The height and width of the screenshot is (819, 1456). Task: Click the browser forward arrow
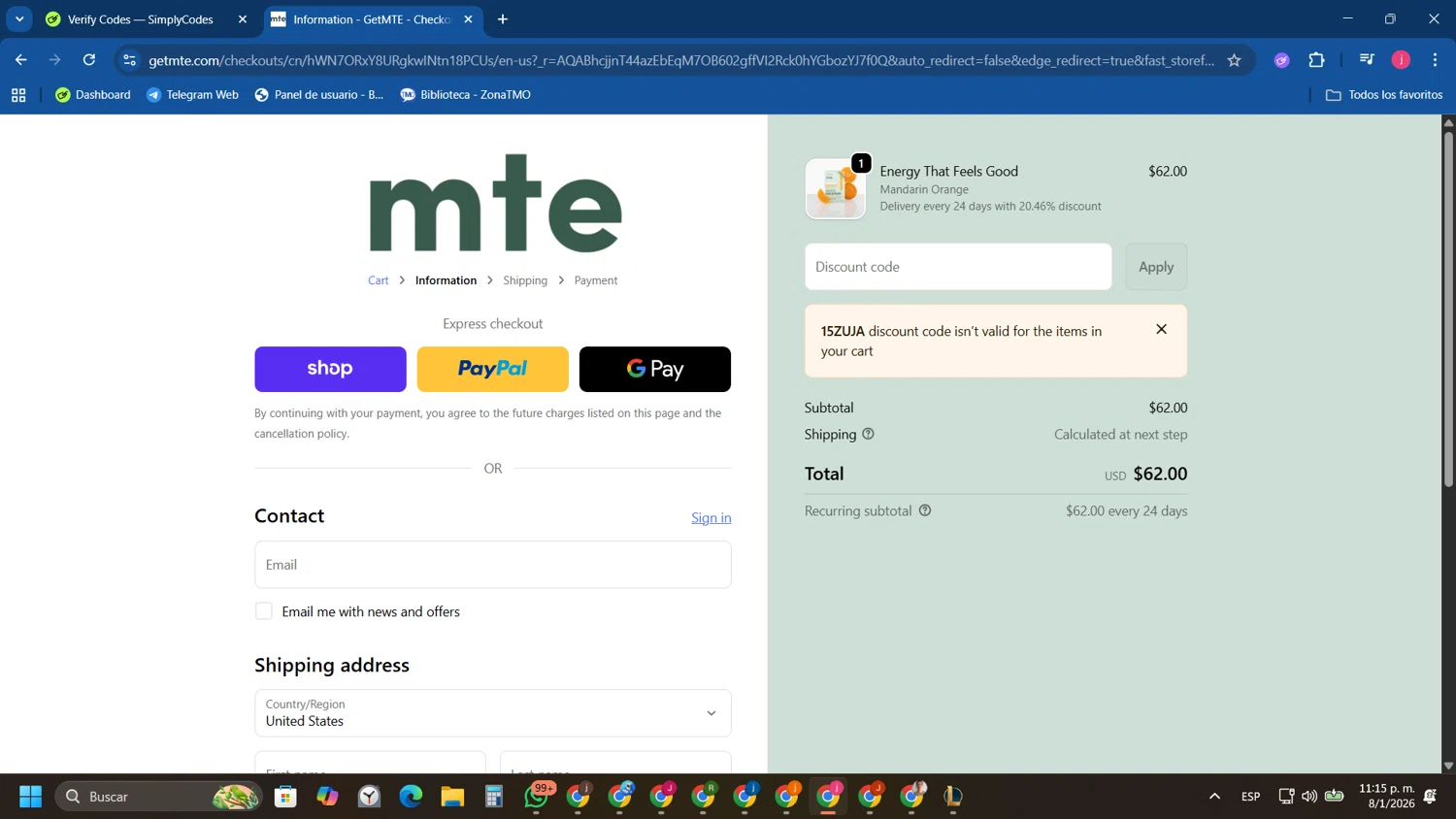pos(55,60)
